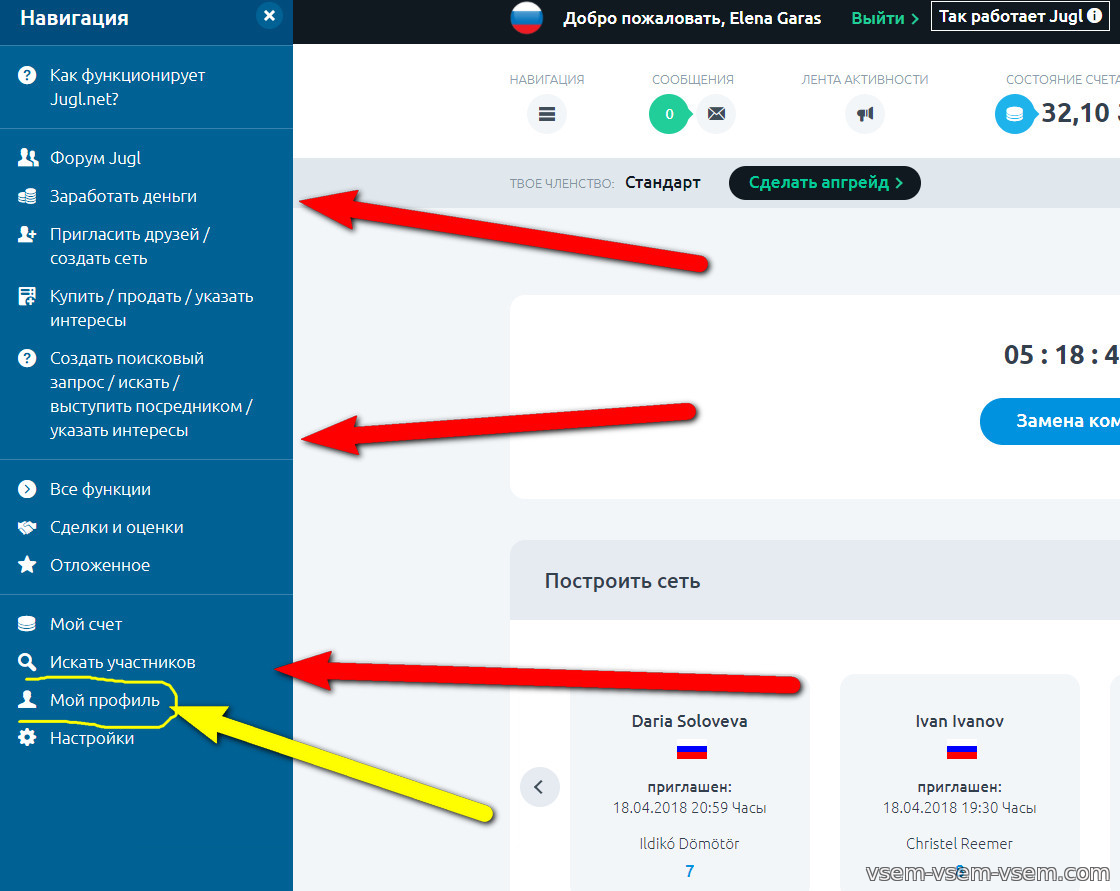Click the blue Замена button
This screenshot has height=891, width=1120.
(x=1051, y=422)
